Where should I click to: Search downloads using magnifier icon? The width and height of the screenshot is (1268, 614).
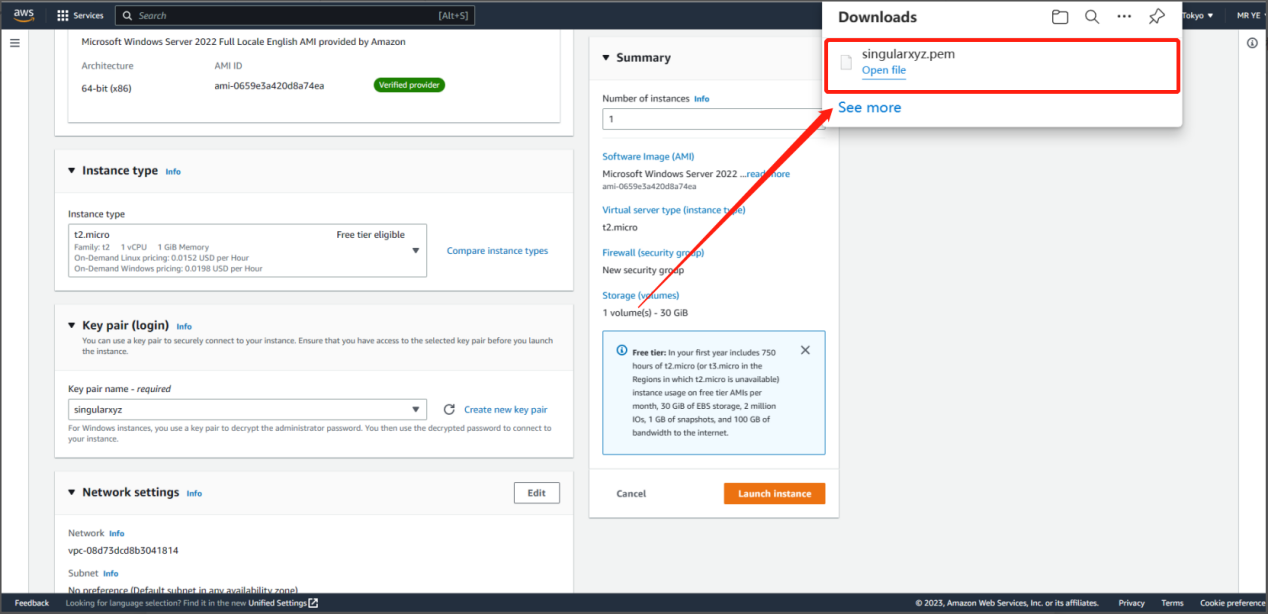[1092, 17]
